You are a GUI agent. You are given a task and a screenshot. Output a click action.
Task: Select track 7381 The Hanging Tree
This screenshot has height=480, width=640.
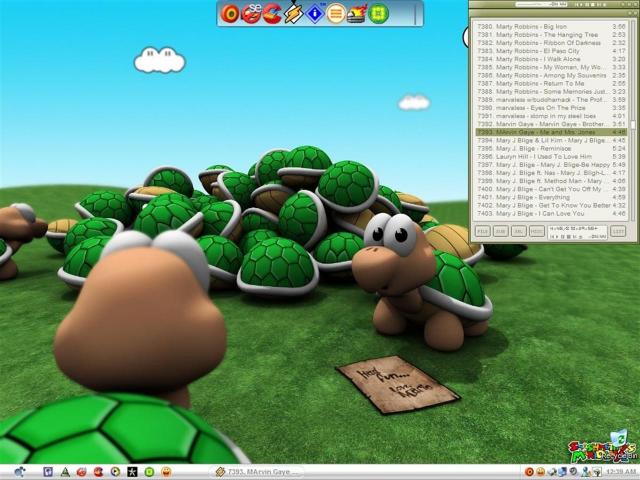551,35
